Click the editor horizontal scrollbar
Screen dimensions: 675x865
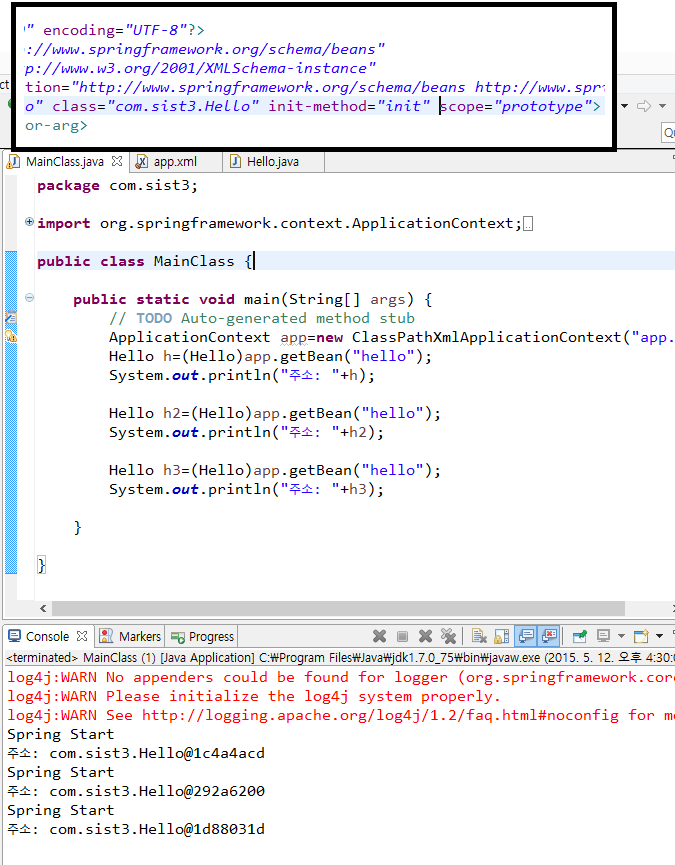(x=300, y=608)
